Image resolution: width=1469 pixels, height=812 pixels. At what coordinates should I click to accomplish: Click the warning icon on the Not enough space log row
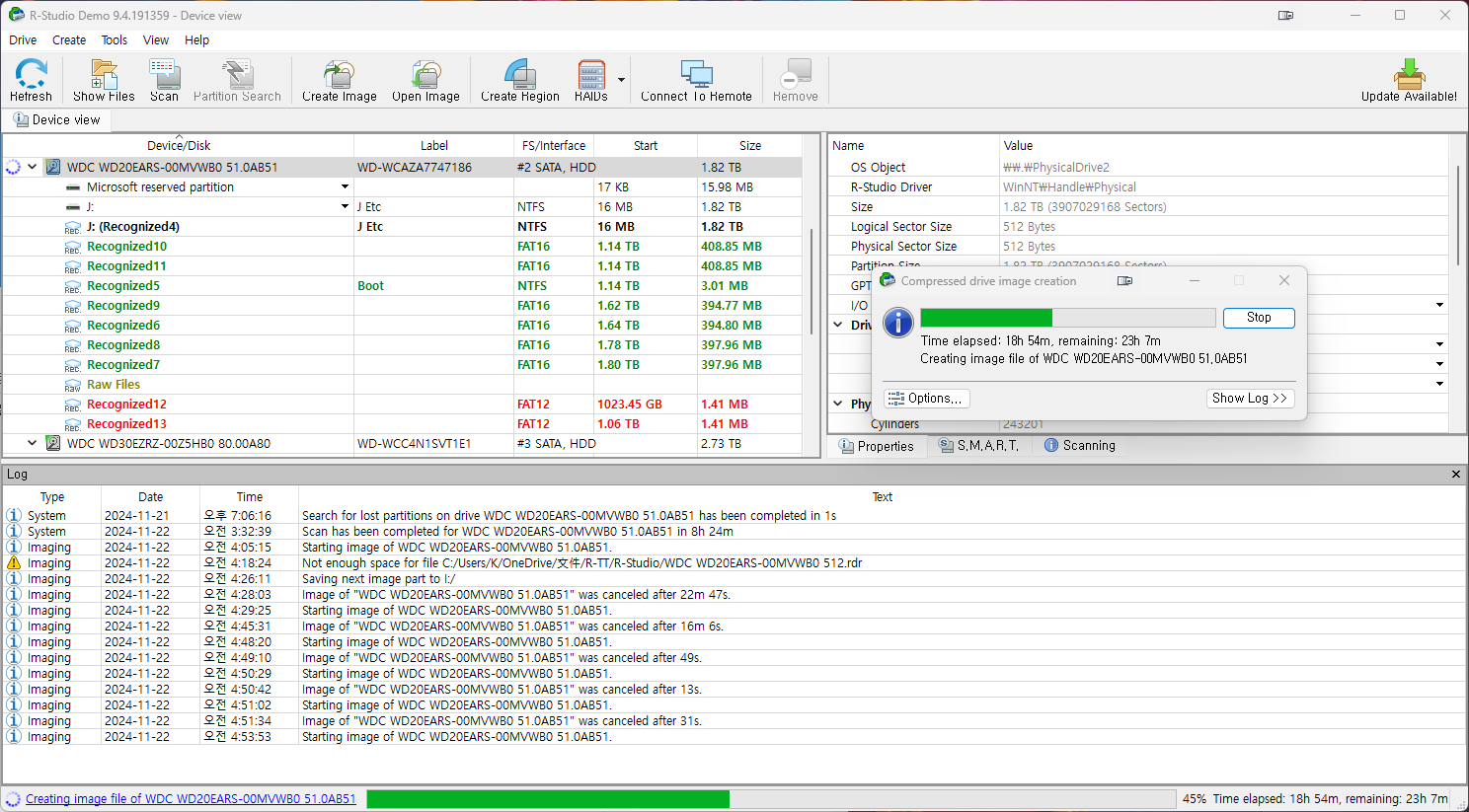[x=14, y=562]
